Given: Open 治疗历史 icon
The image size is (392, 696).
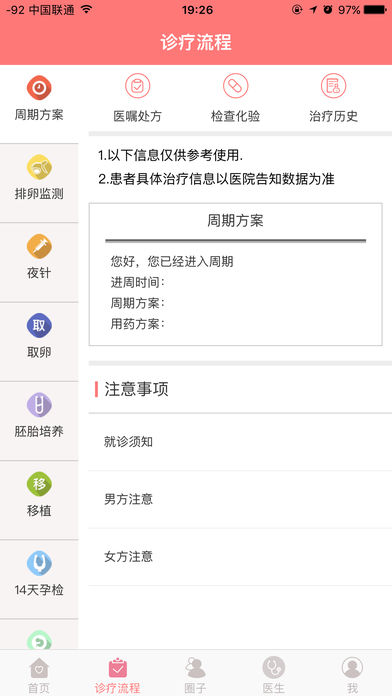Looking at the screenshot, I should coord(333,86).
